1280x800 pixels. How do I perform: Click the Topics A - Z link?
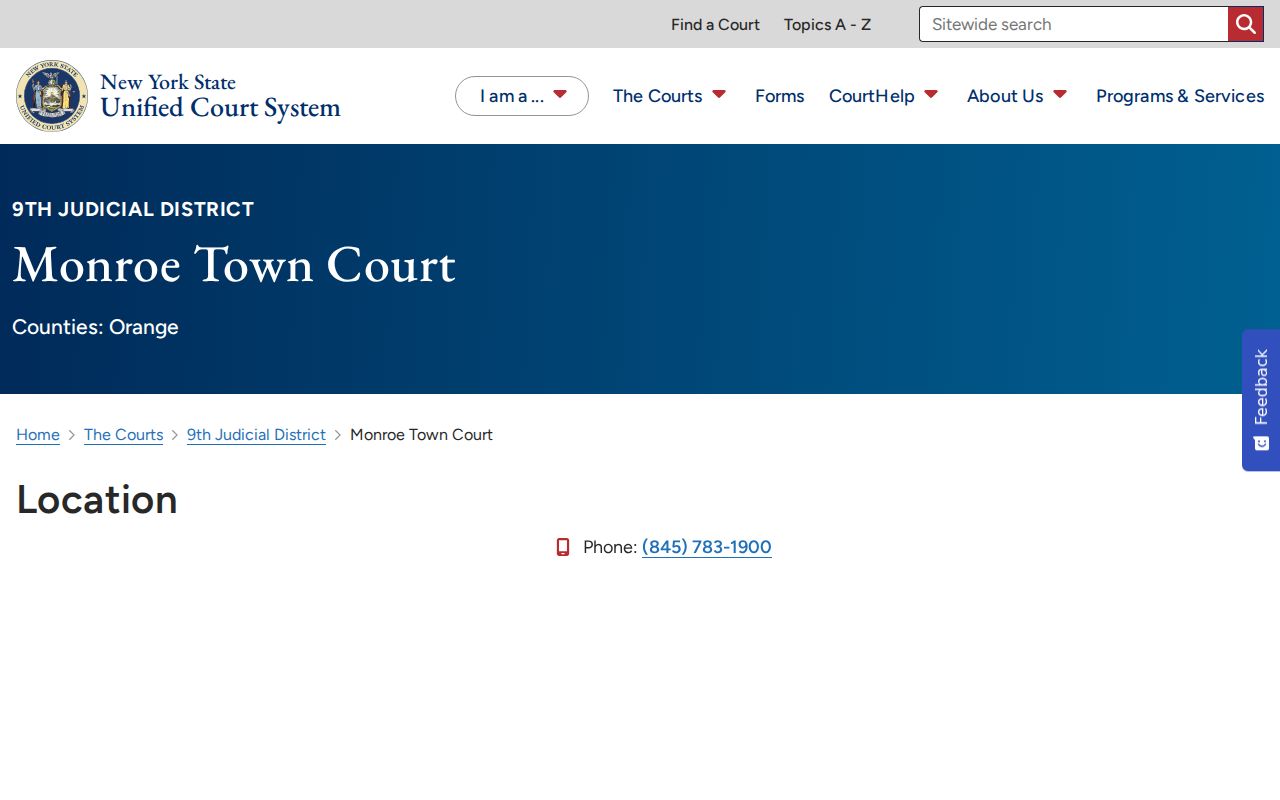pyautogui.click(x=828, y=24)
